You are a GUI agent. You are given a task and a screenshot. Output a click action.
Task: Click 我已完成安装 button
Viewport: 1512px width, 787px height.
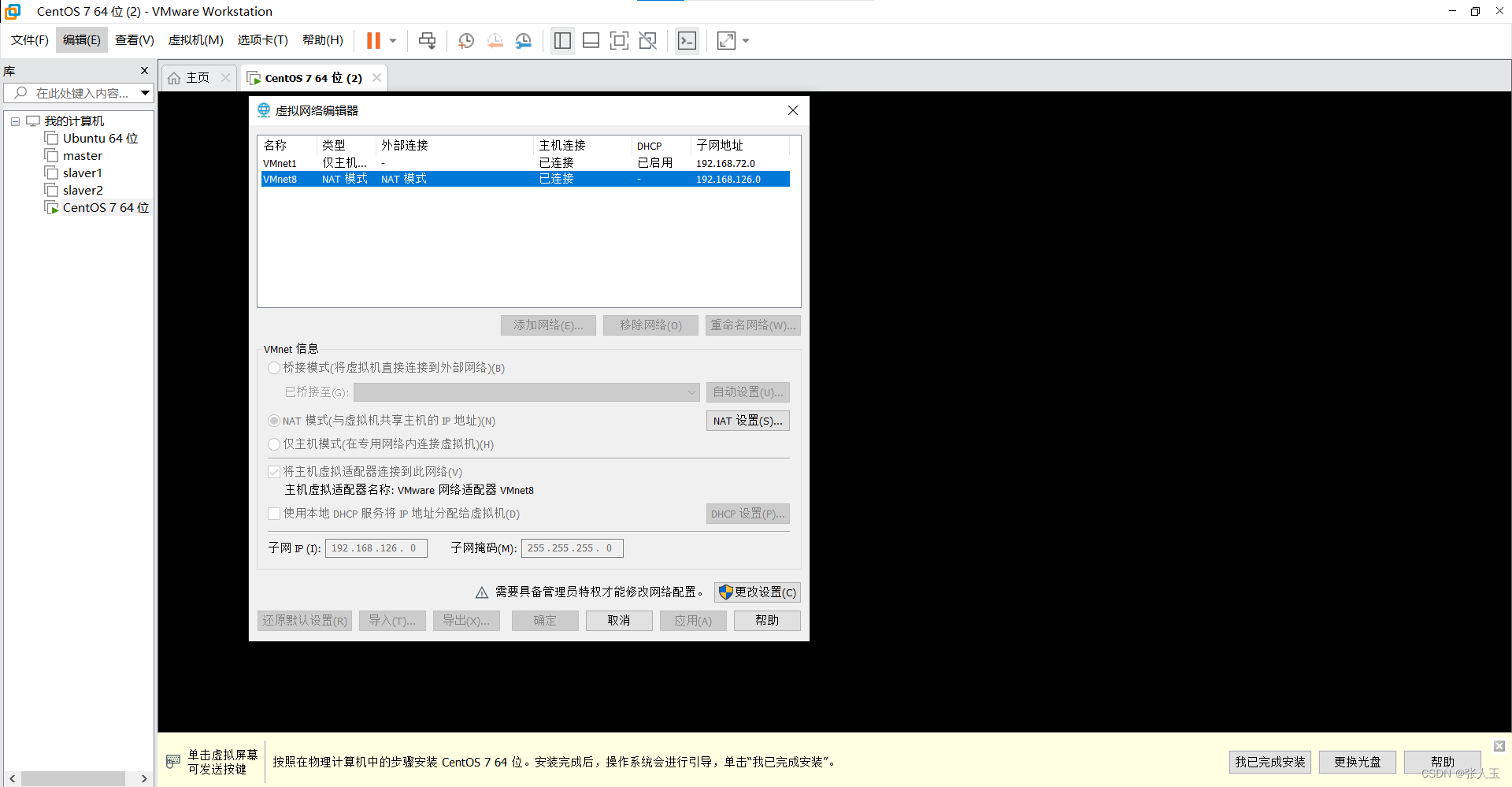pos(1270,762)
